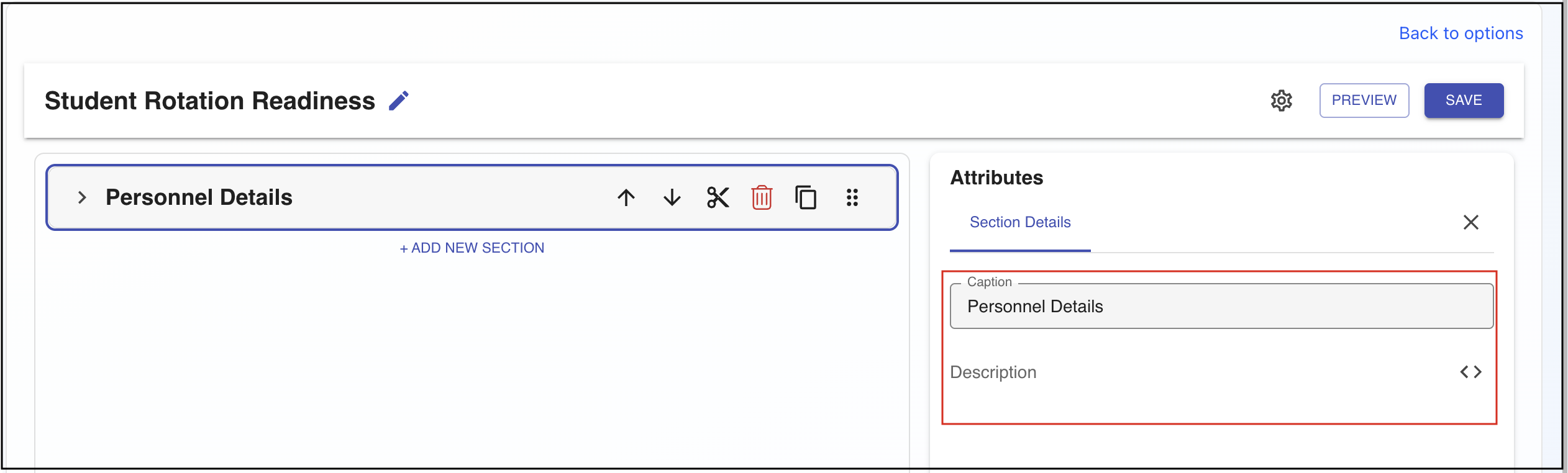Move Personnel Details section up
1568x473 pixels.
pos(626,198)
